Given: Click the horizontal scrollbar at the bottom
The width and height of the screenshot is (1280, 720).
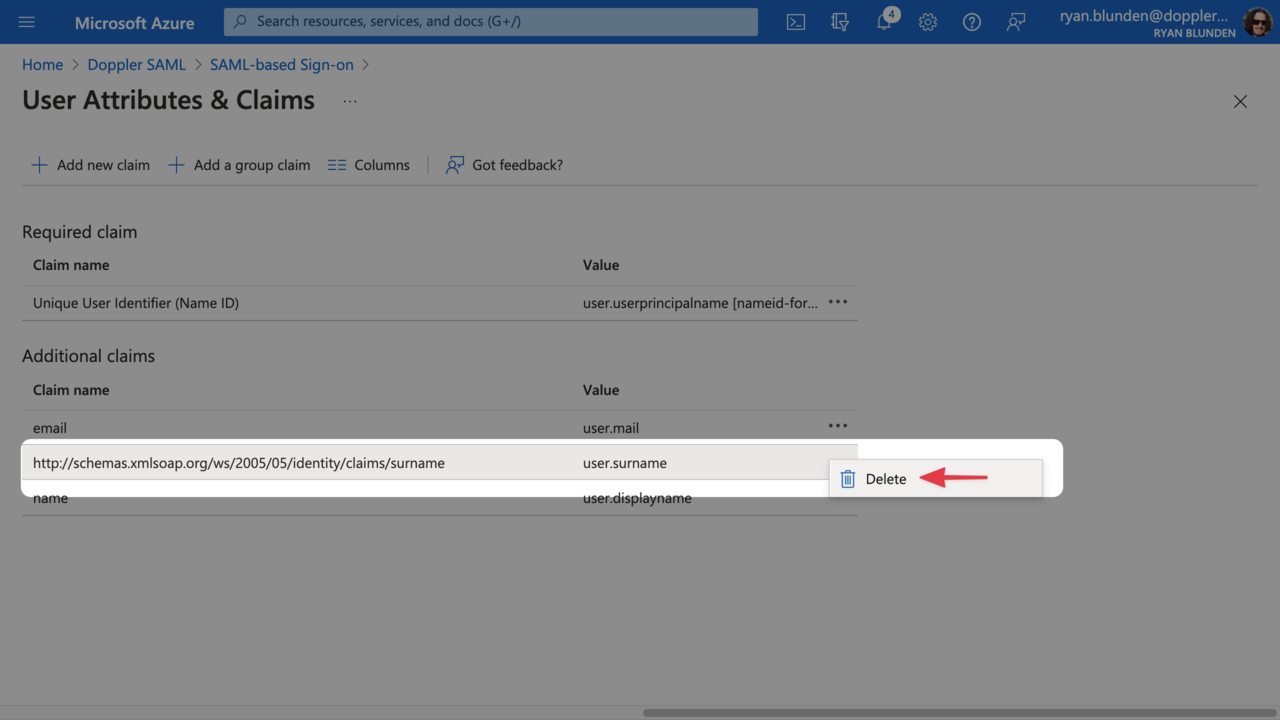Looking at the screenshot, I should (960, 713).
